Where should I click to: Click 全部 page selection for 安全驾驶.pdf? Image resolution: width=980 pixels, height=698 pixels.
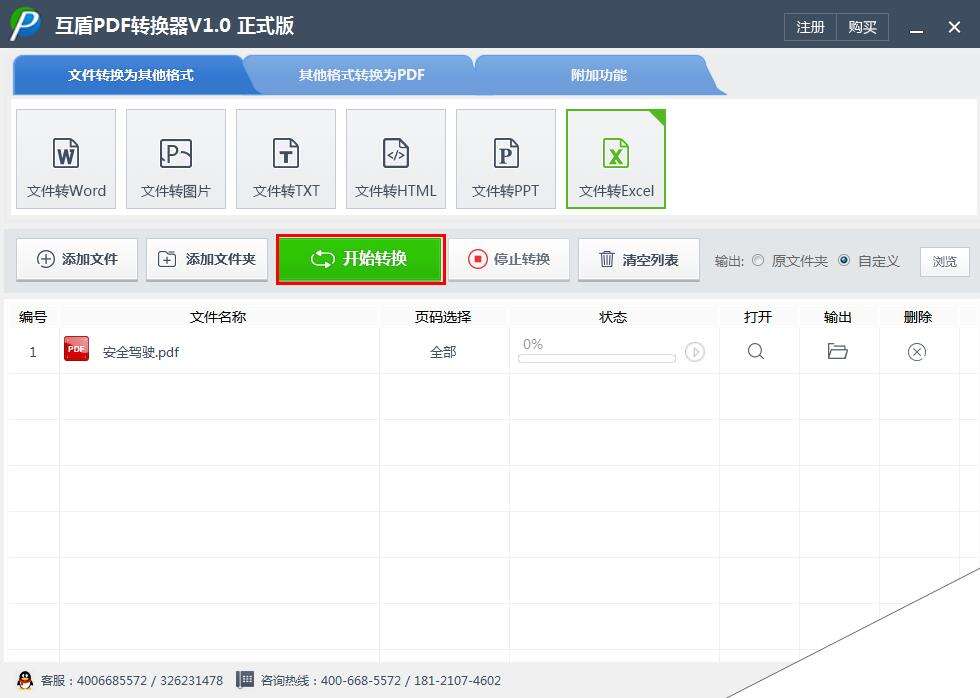pos(443,352)
